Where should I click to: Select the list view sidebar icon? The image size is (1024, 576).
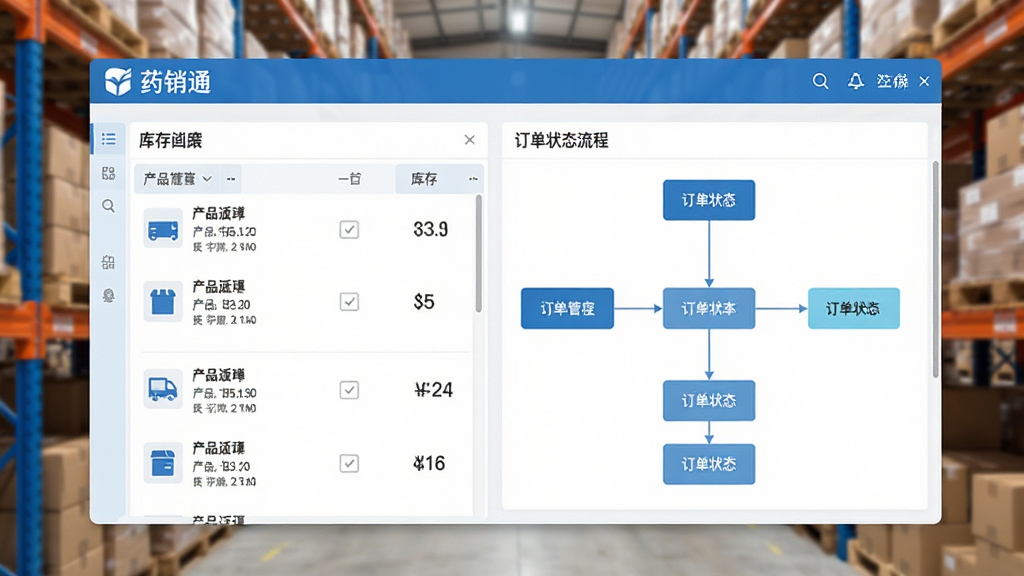108,139
